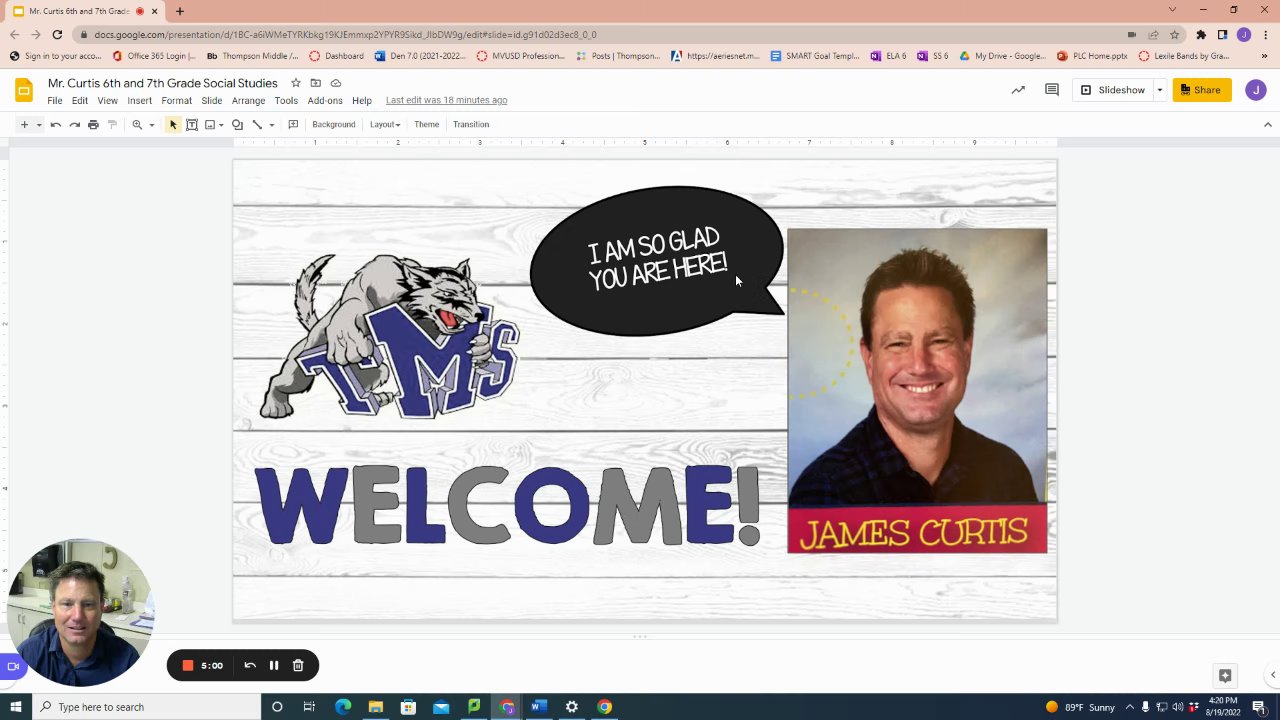Click the Transition button
The image size is (1280, 720).
pos(471,125)
